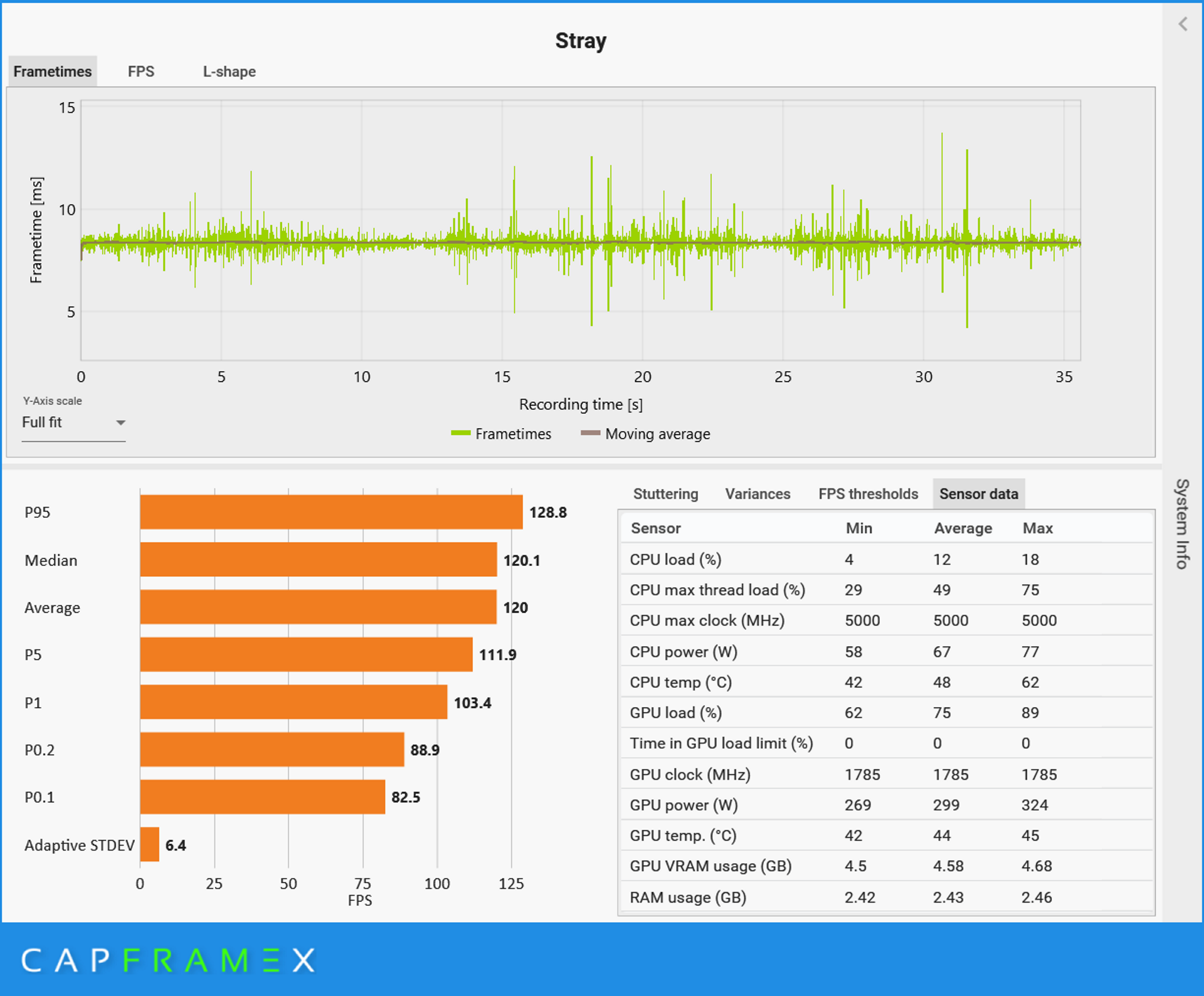The width and height of the screenshot is (1204, 996).
Task: Open the Stuttering tab
Action: tap(665, 494)
